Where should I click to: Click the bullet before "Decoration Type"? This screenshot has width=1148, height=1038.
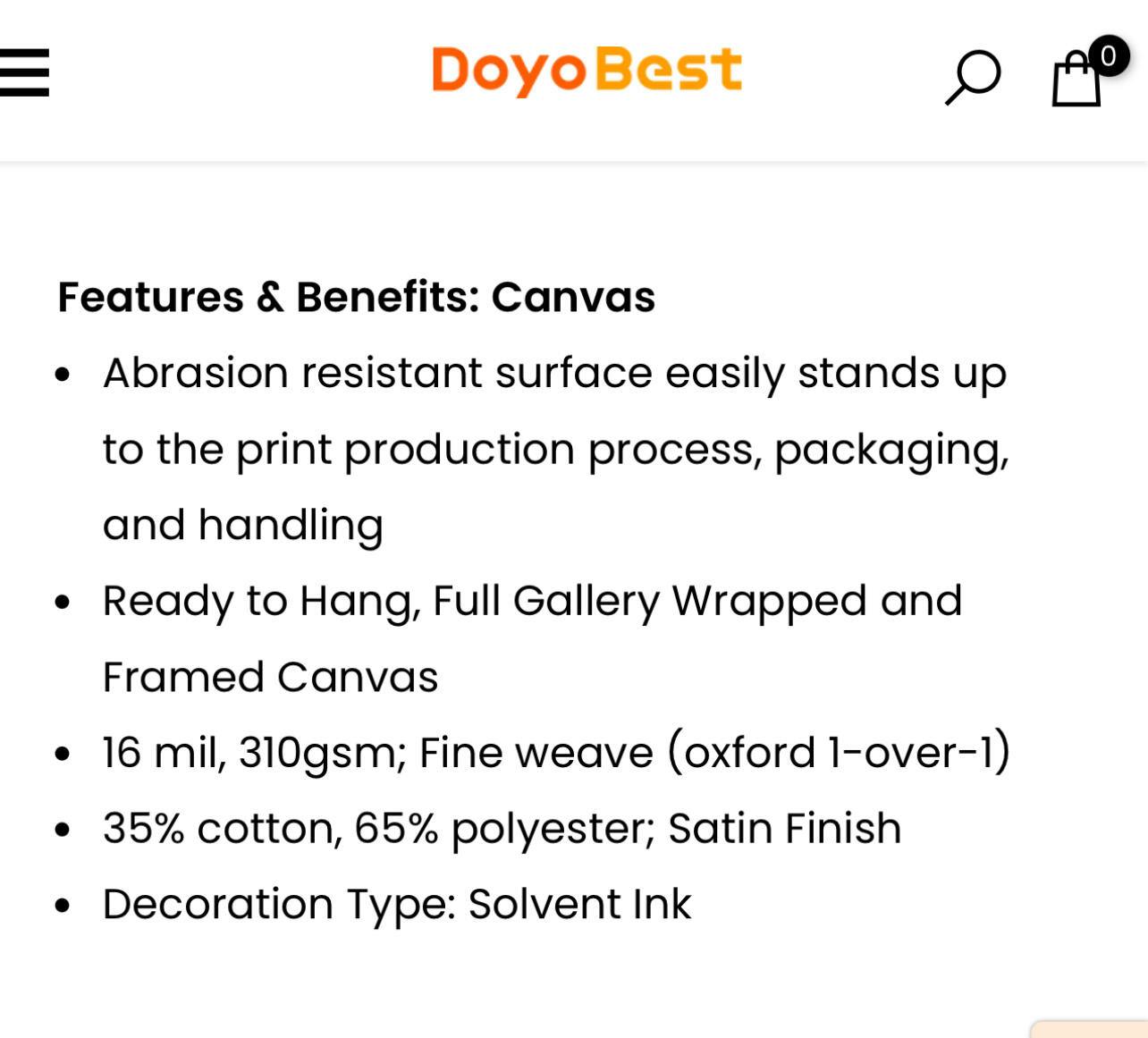point(62,907)
